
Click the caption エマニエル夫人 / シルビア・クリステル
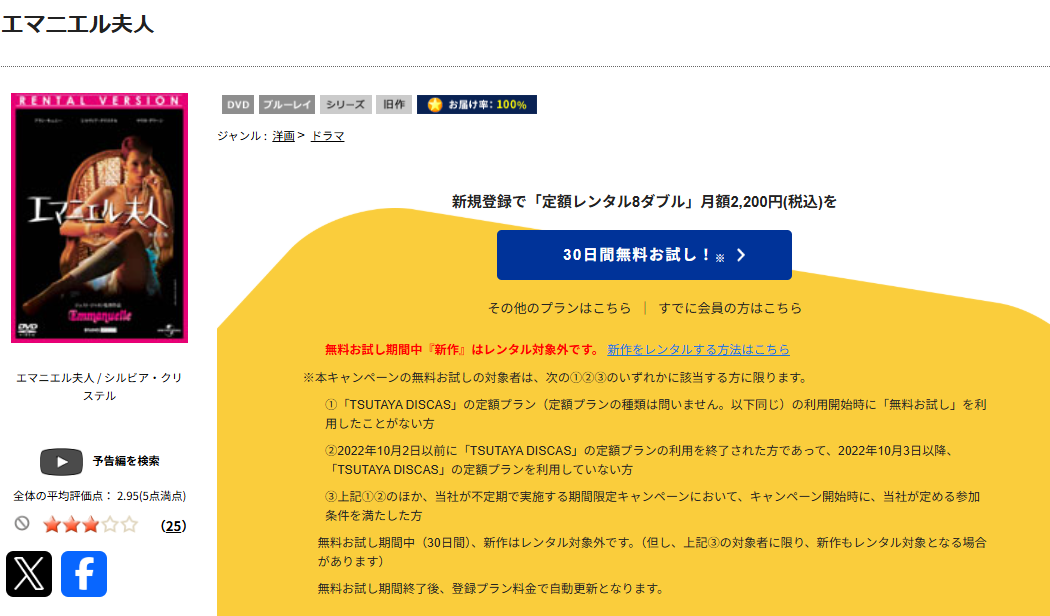pyautogui.click(x=99, y=386)
